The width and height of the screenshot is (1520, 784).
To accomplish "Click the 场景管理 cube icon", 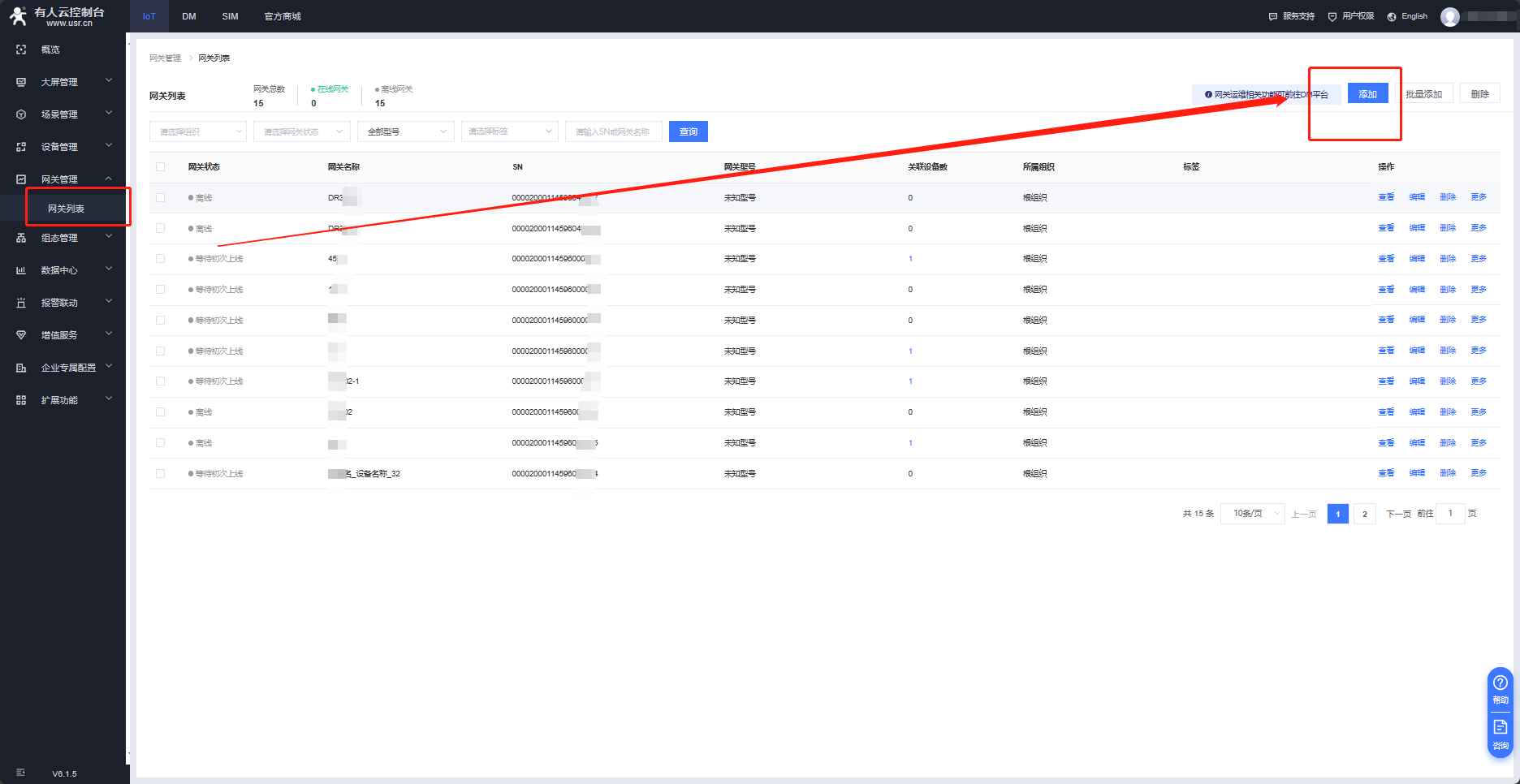I will coord(21,114).
